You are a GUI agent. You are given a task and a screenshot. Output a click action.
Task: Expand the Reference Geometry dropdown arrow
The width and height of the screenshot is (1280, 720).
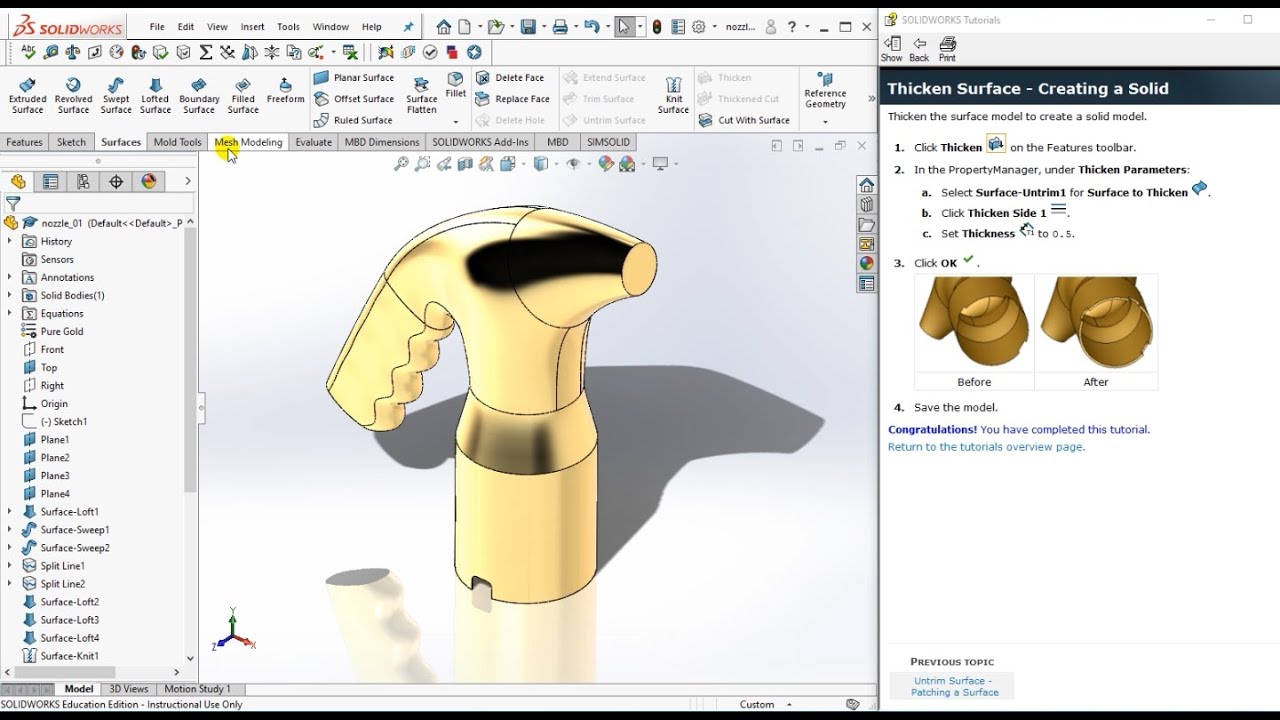(825, 122)
